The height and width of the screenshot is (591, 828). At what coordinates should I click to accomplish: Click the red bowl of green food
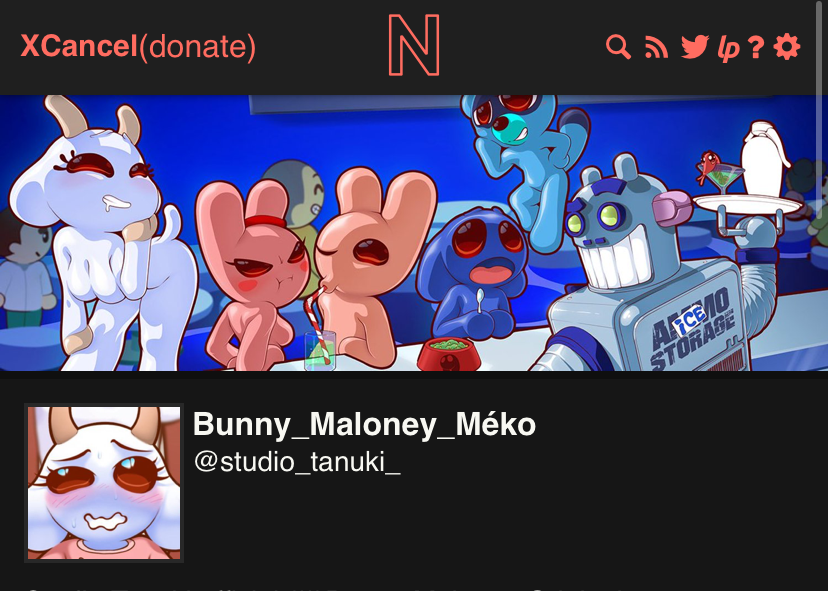[449, 353]
